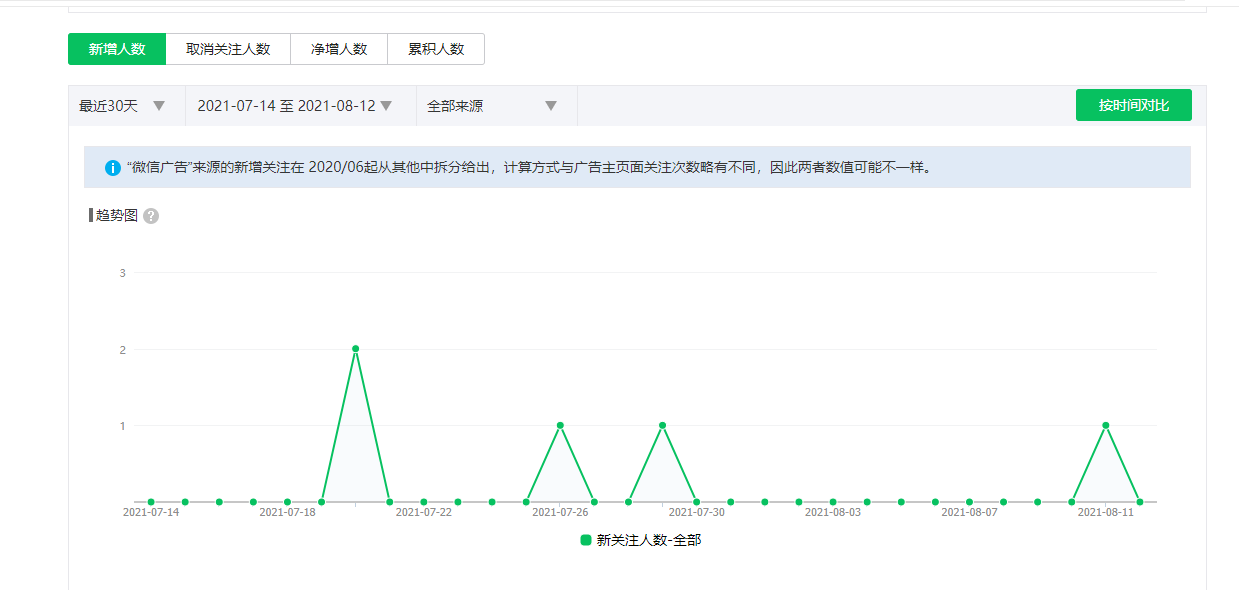This screenshot has width=1239, height=590.
Task: Select the peak data point above 2021-07-26
Action: (x=560, y=425)
